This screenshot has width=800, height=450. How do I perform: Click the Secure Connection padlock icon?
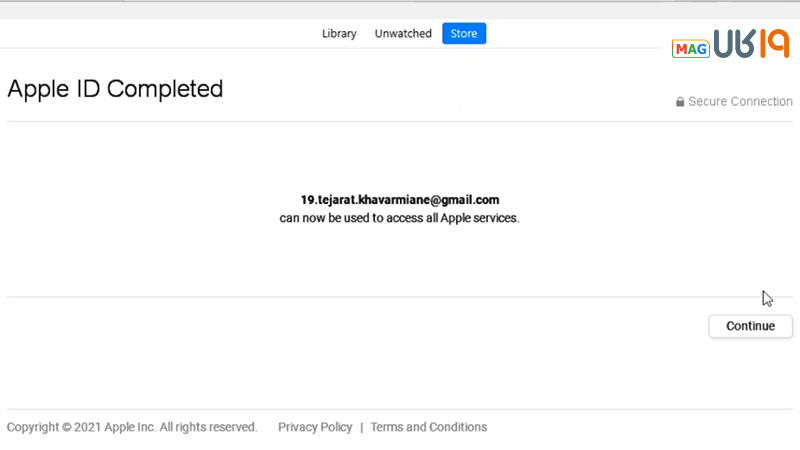tap(680, 102)
